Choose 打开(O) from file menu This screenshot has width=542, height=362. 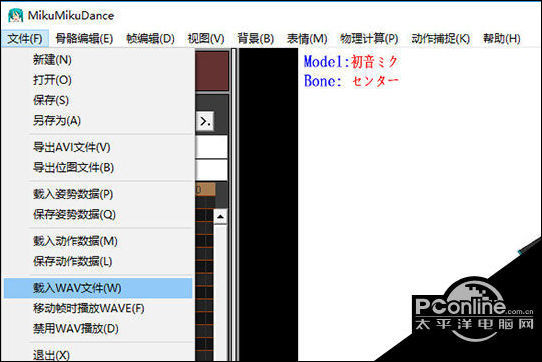pyautogui.click(x=98, y=80)
